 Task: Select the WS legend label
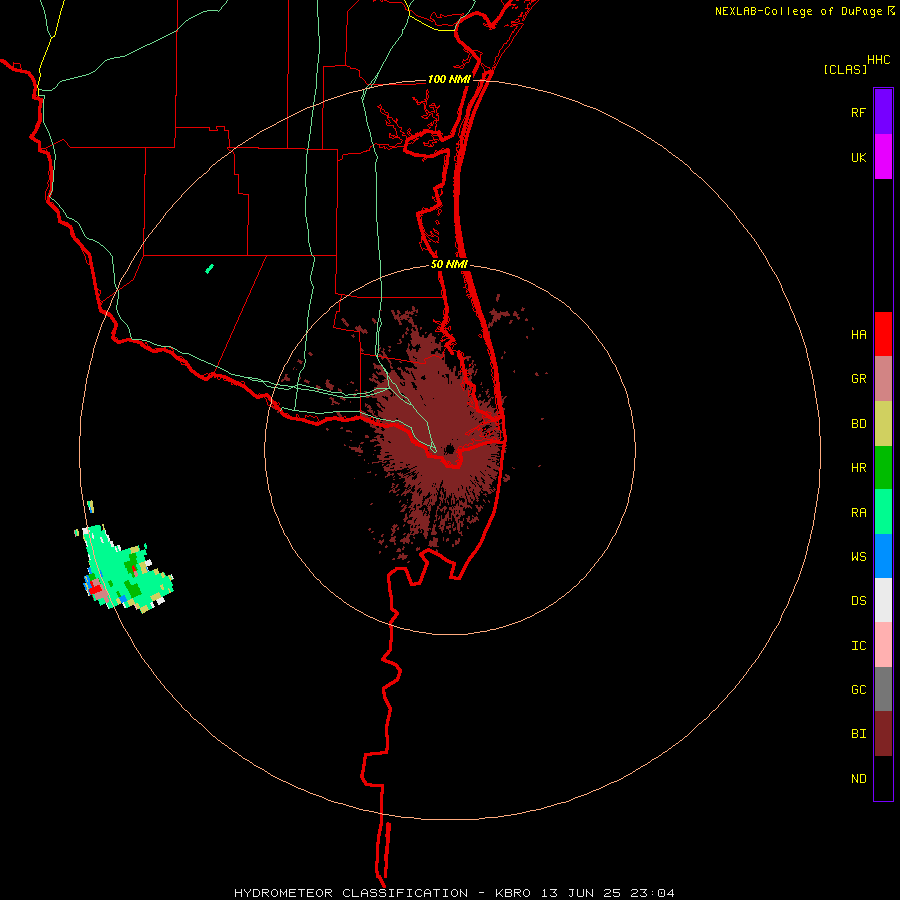(x=858, y=557)
